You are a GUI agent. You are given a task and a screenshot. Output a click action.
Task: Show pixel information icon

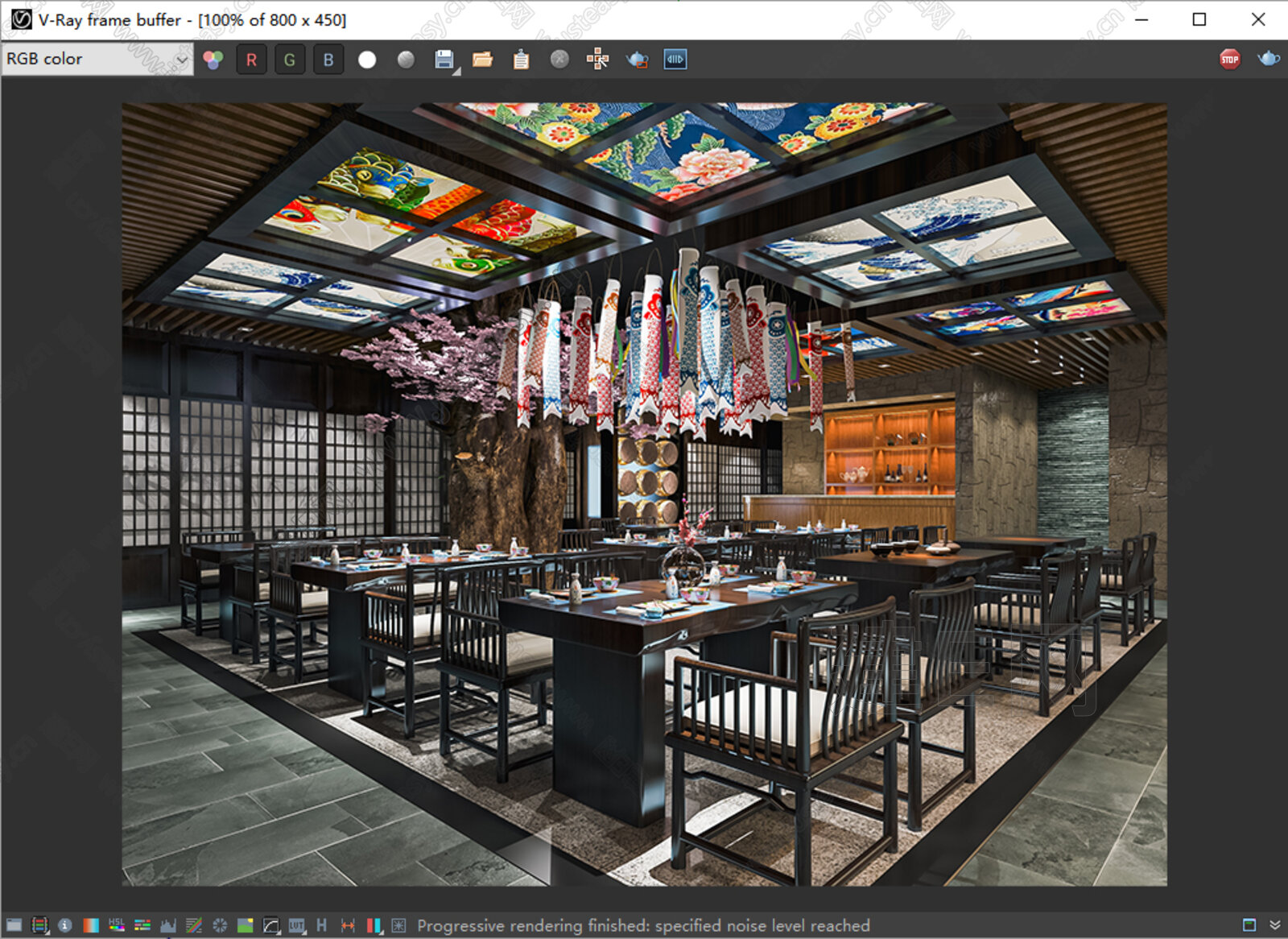click(65, 925)
